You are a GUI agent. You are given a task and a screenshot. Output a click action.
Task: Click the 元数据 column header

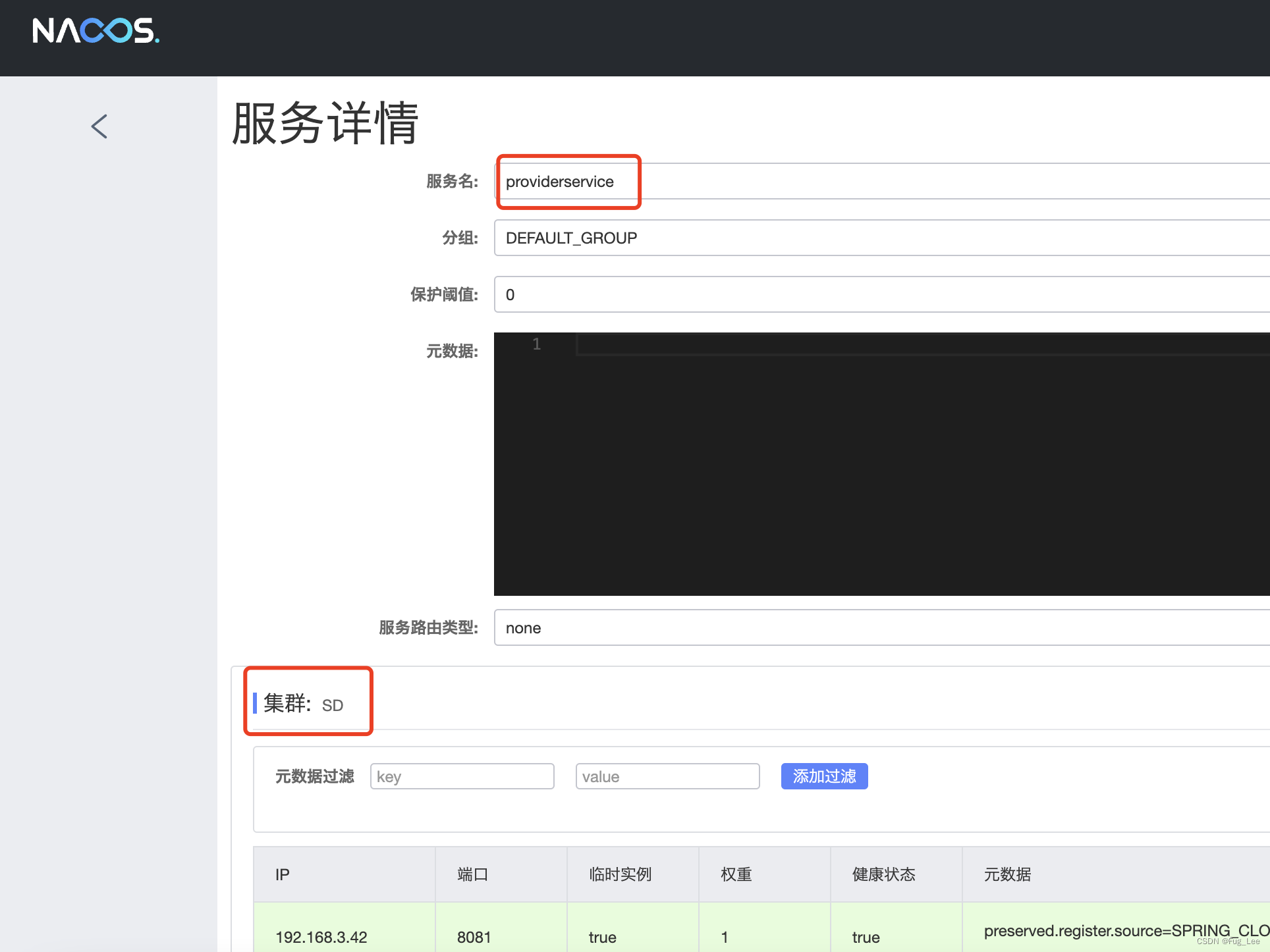click(1117, 875)
